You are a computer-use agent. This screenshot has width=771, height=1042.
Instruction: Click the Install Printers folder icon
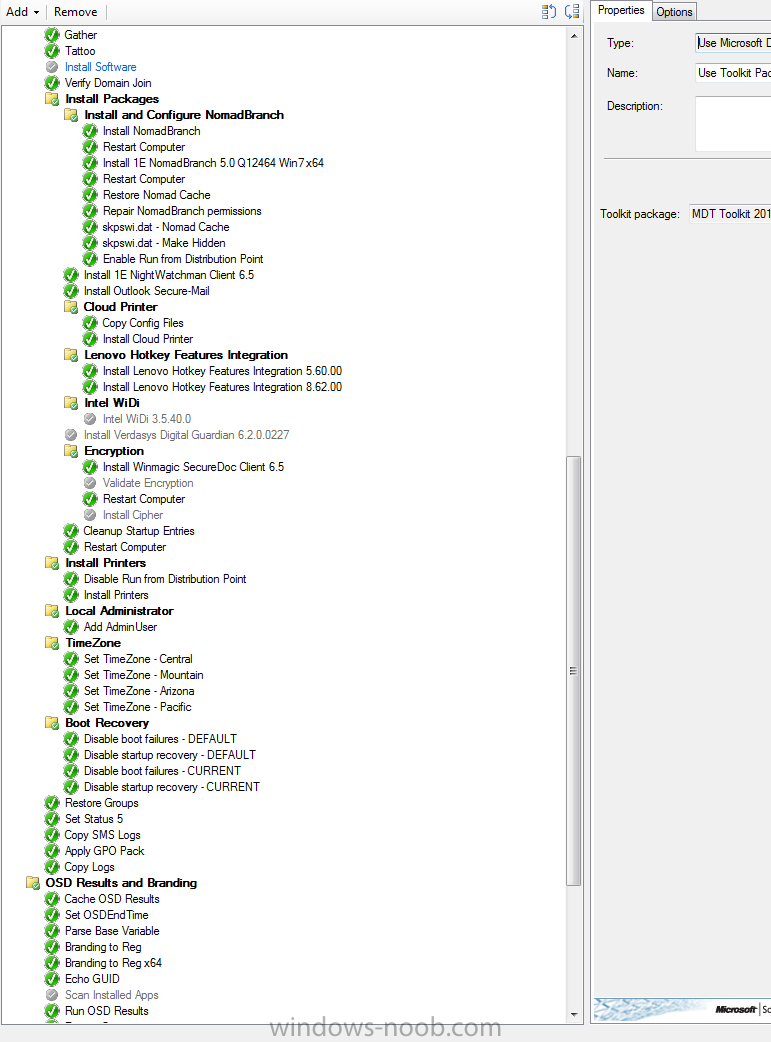(52, 562)
